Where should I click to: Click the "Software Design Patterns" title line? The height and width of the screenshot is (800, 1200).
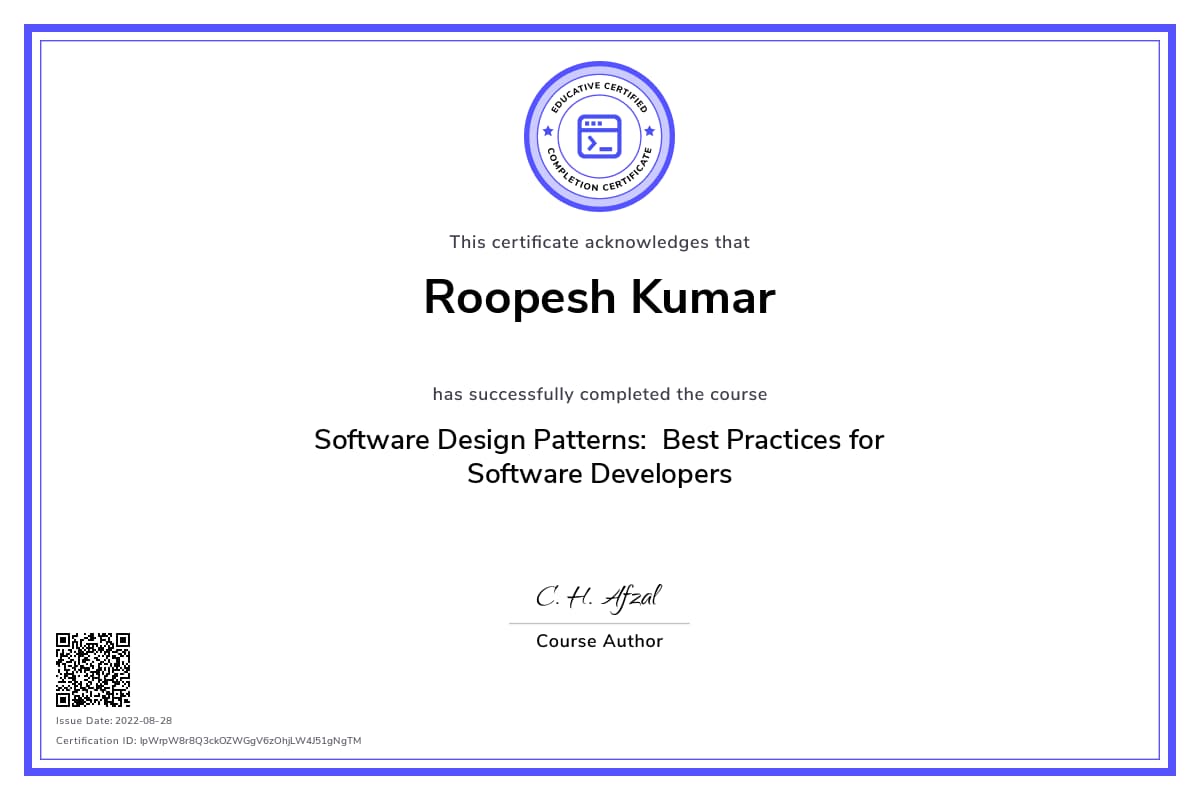tap(599, 439)
